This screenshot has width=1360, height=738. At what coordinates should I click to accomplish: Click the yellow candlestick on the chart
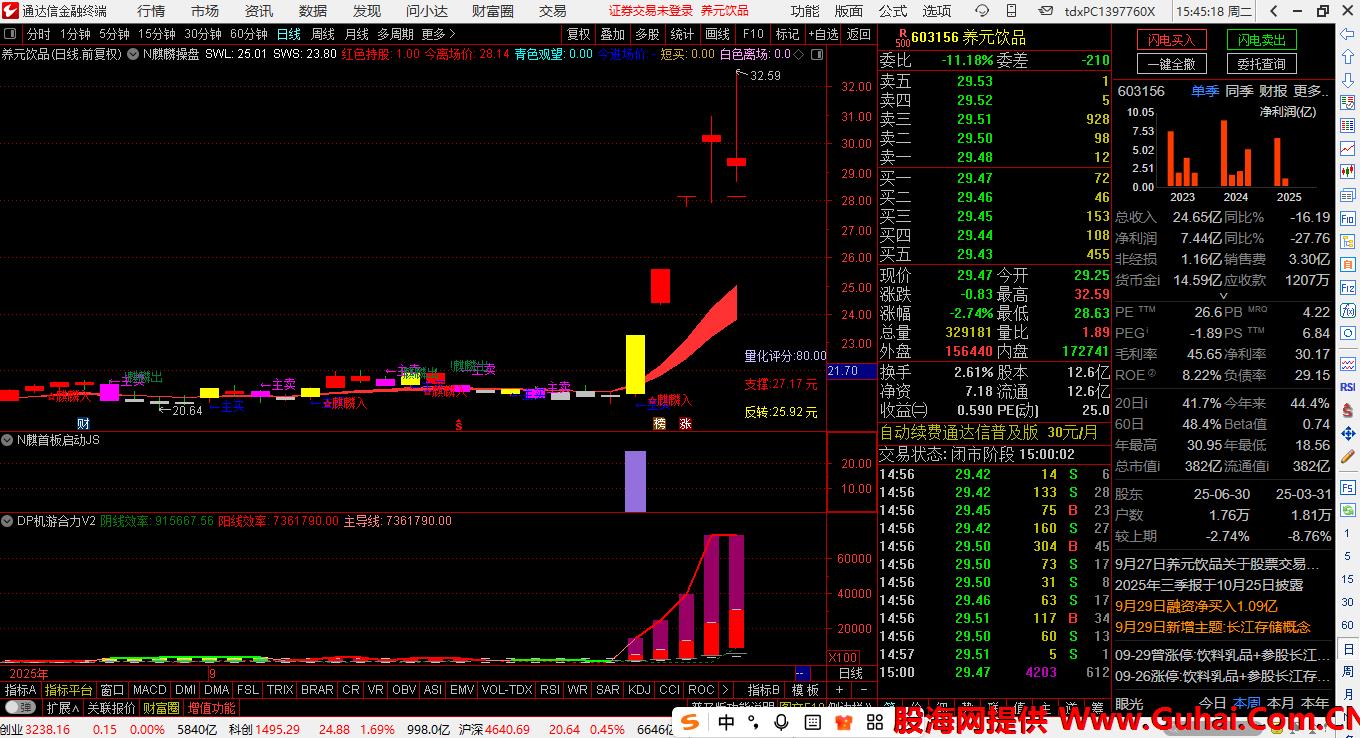click(635, 364)
